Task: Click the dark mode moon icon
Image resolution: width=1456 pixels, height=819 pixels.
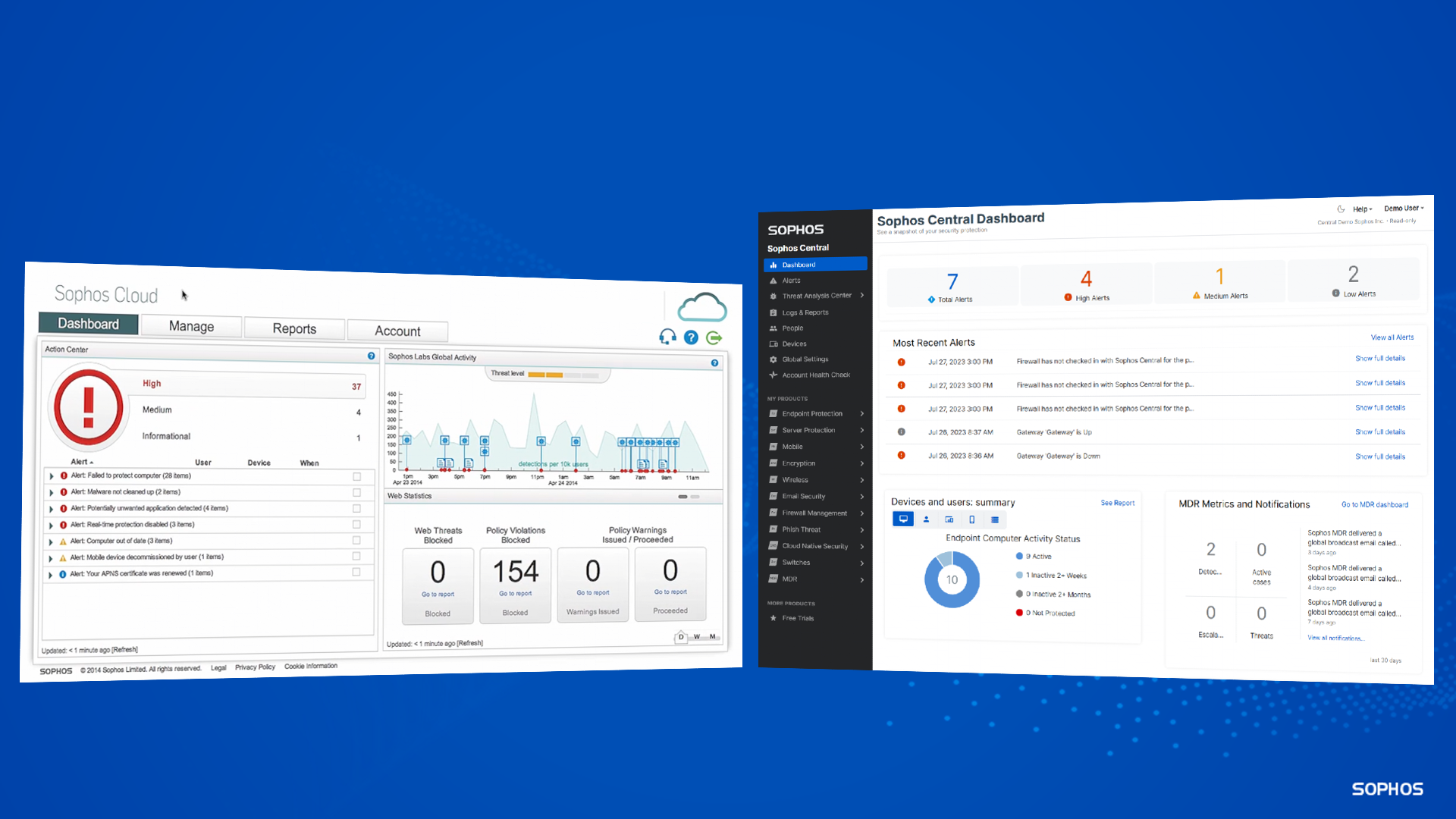Action: click(1341, 209)
